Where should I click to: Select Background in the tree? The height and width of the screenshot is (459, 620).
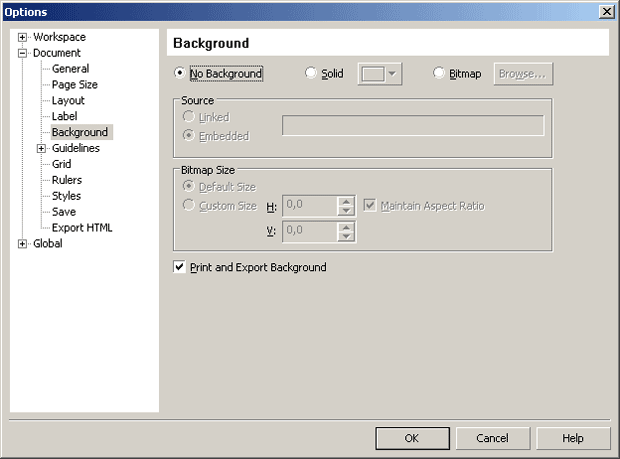tap(81, 132)
